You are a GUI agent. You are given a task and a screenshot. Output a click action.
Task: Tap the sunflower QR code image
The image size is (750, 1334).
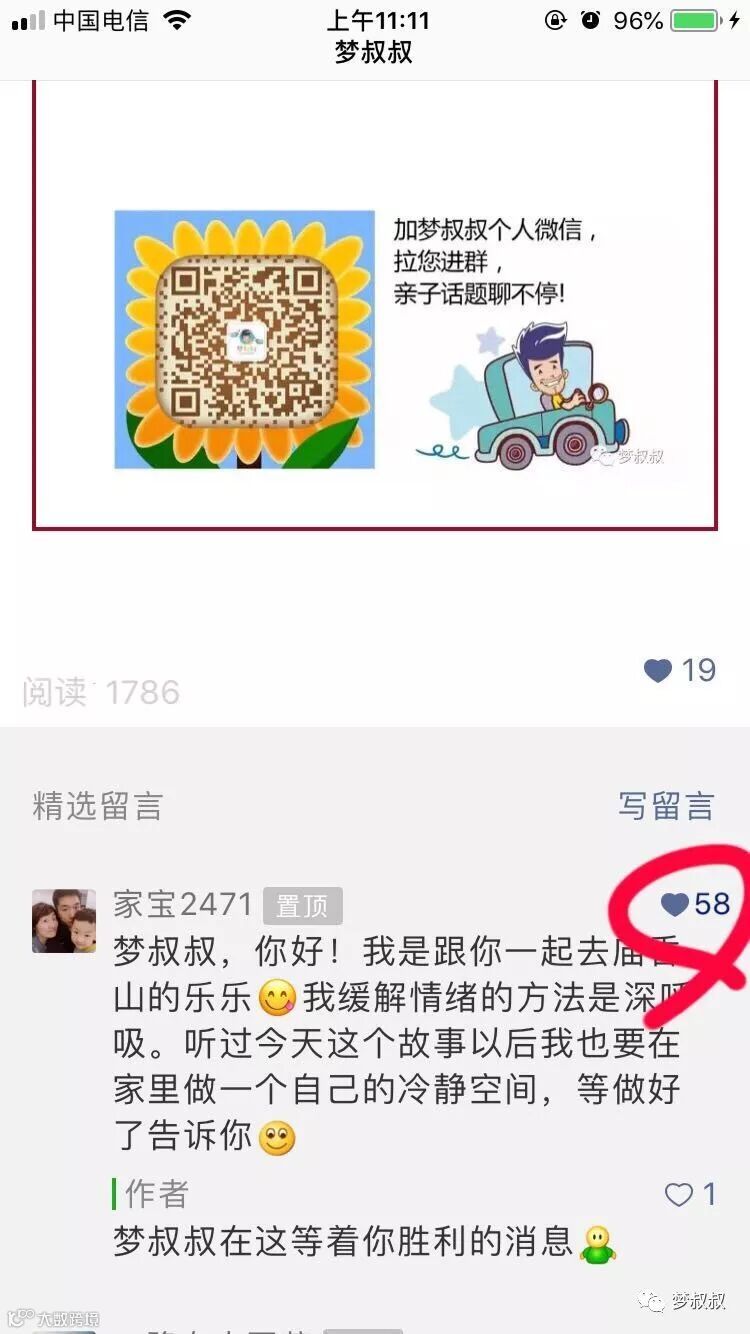244,339
